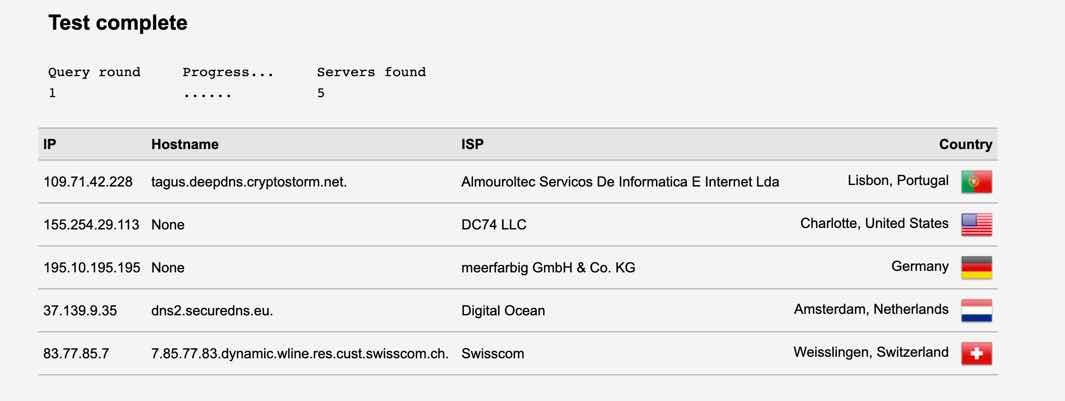Click the United States flag icon
This screenshot has height=401, width=1065.
[976, 225]
